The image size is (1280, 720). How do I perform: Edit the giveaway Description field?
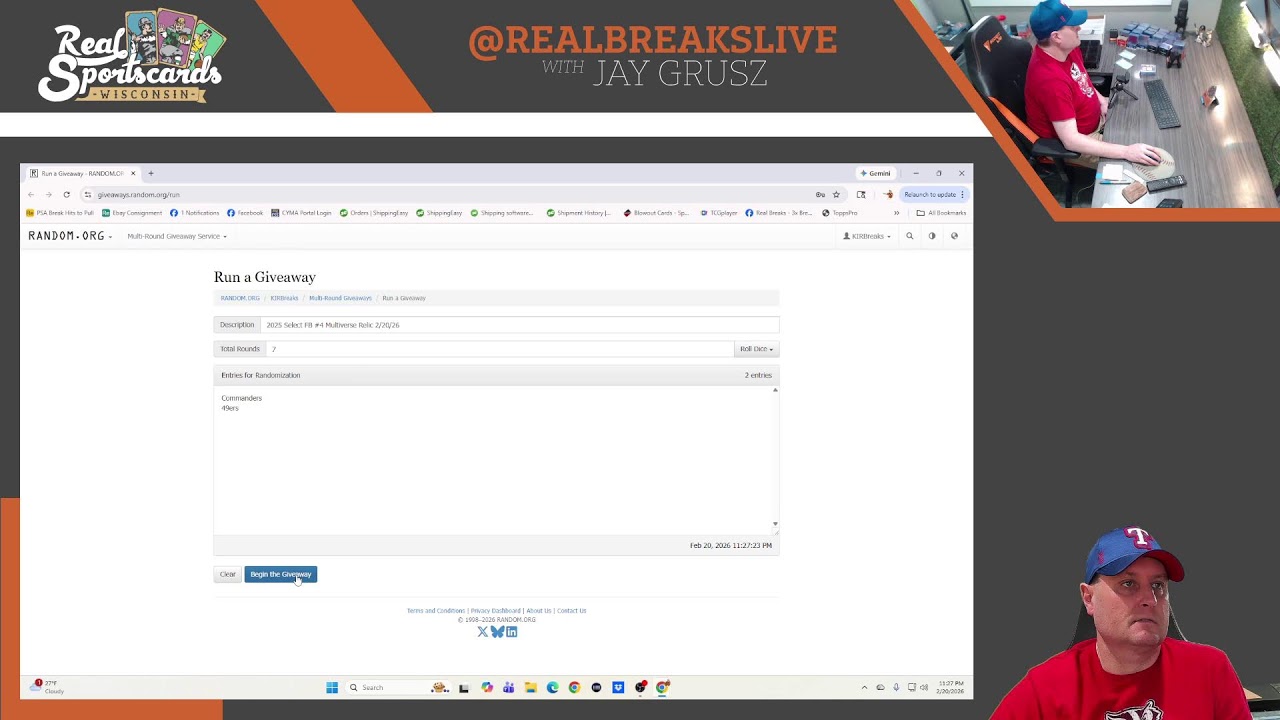520,325
